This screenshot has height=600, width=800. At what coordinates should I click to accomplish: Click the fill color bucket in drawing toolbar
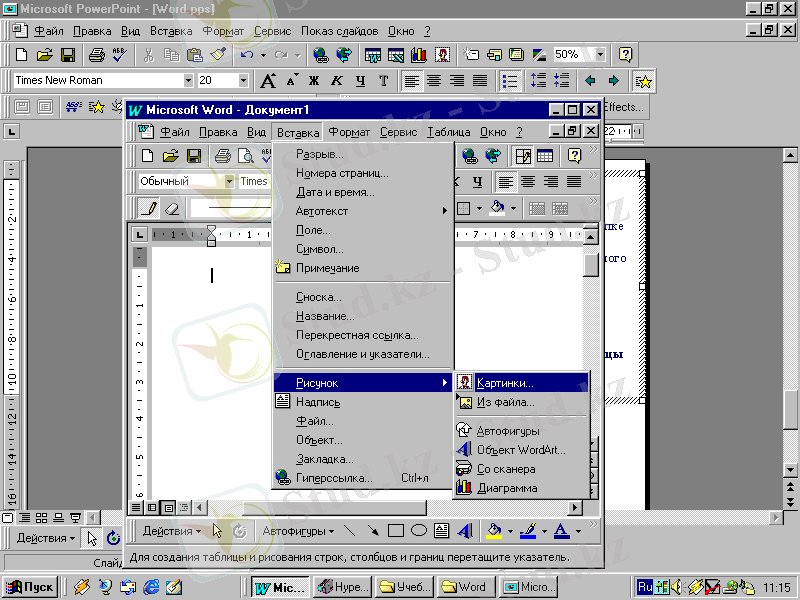pos(493,531)
